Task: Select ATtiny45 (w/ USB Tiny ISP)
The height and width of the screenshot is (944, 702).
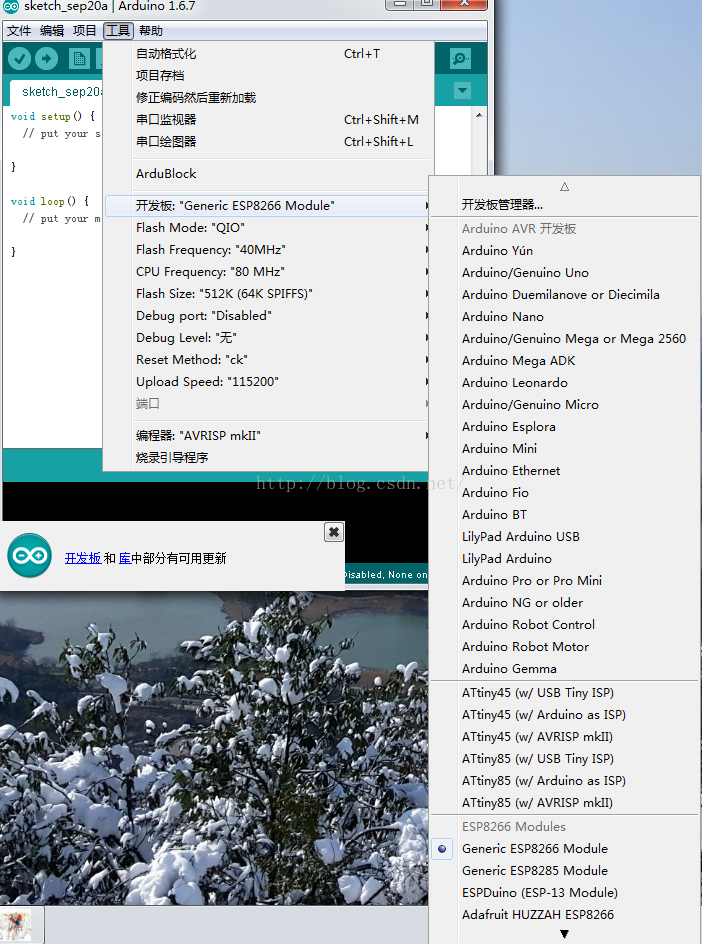Action: (x=564, y=693)
